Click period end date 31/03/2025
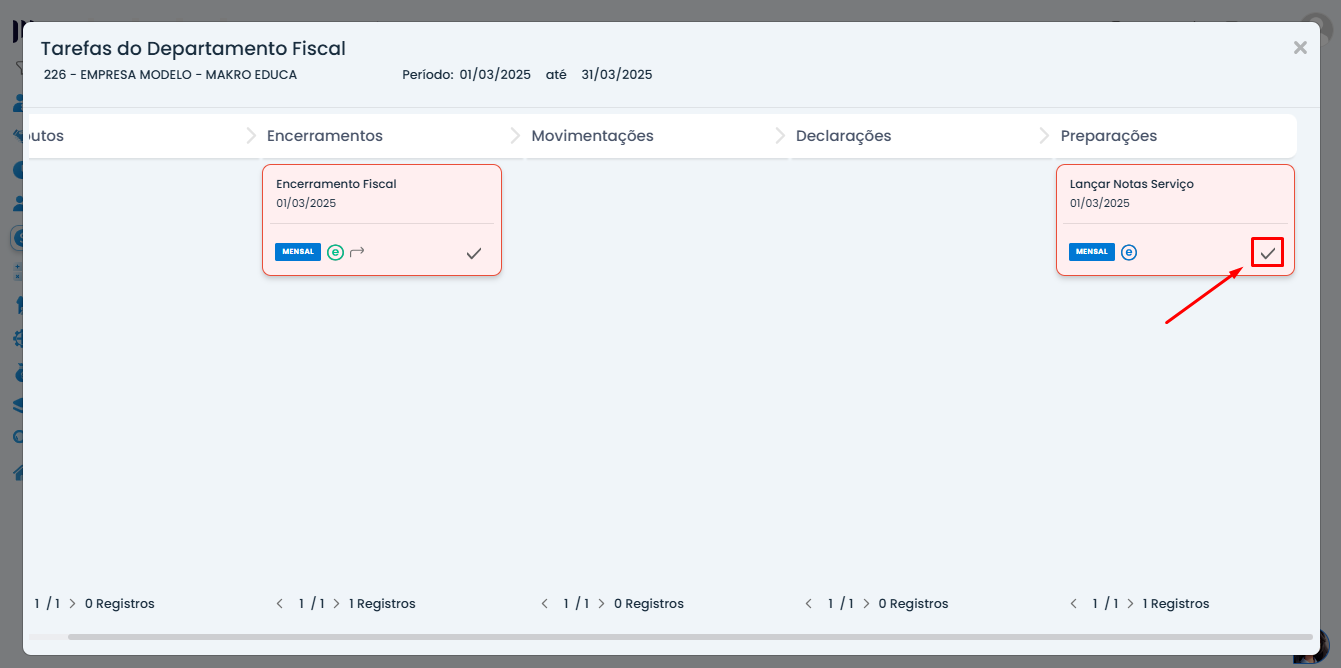 (617, 75)
